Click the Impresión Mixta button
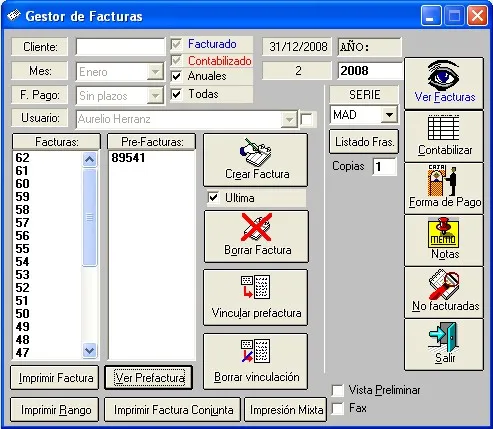This screenshot has width=493, height=429. (286, 410)
